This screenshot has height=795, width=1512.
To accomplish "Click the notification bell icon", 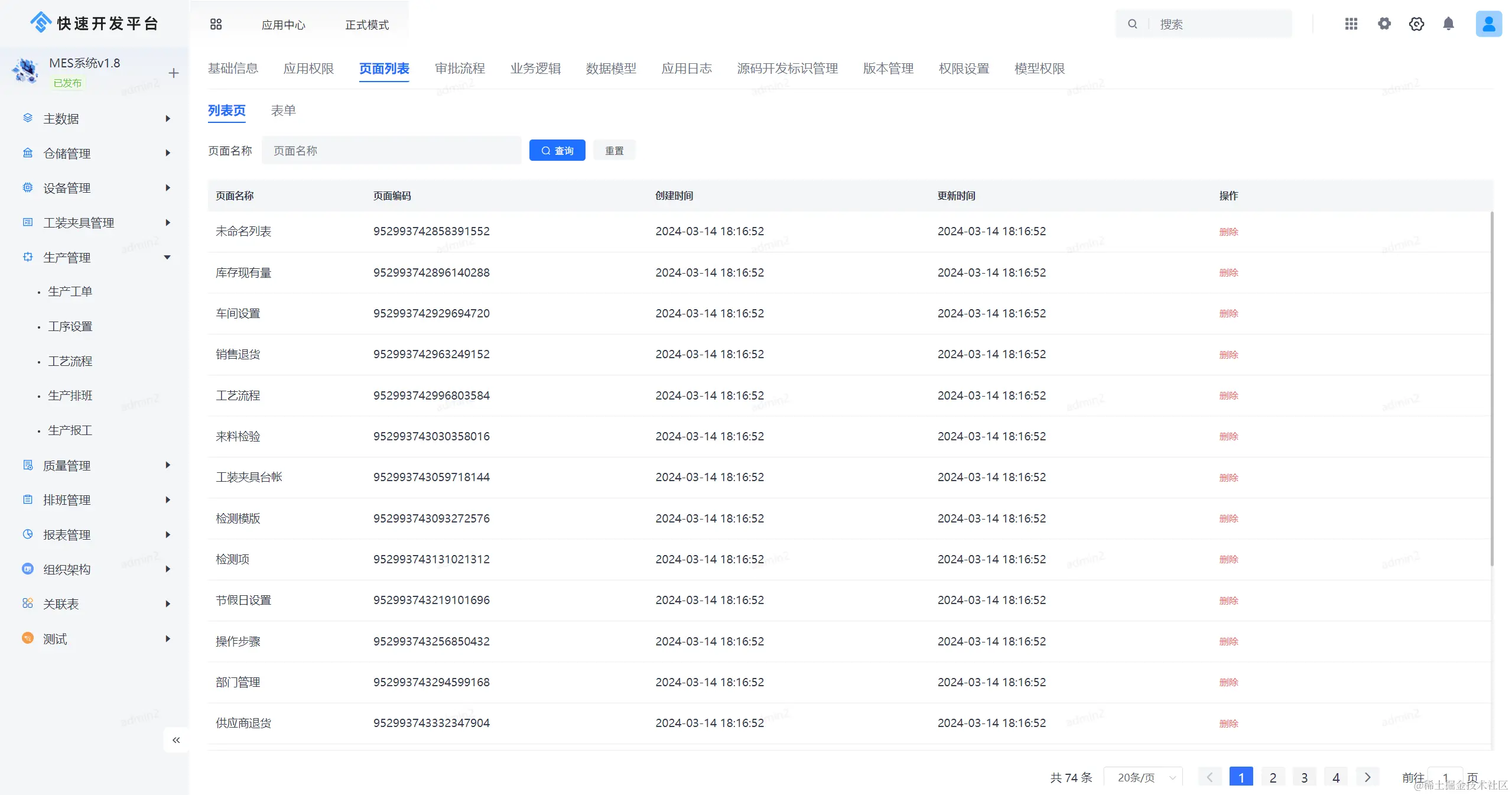I will pyautogui.click(x=1448, y=24).
